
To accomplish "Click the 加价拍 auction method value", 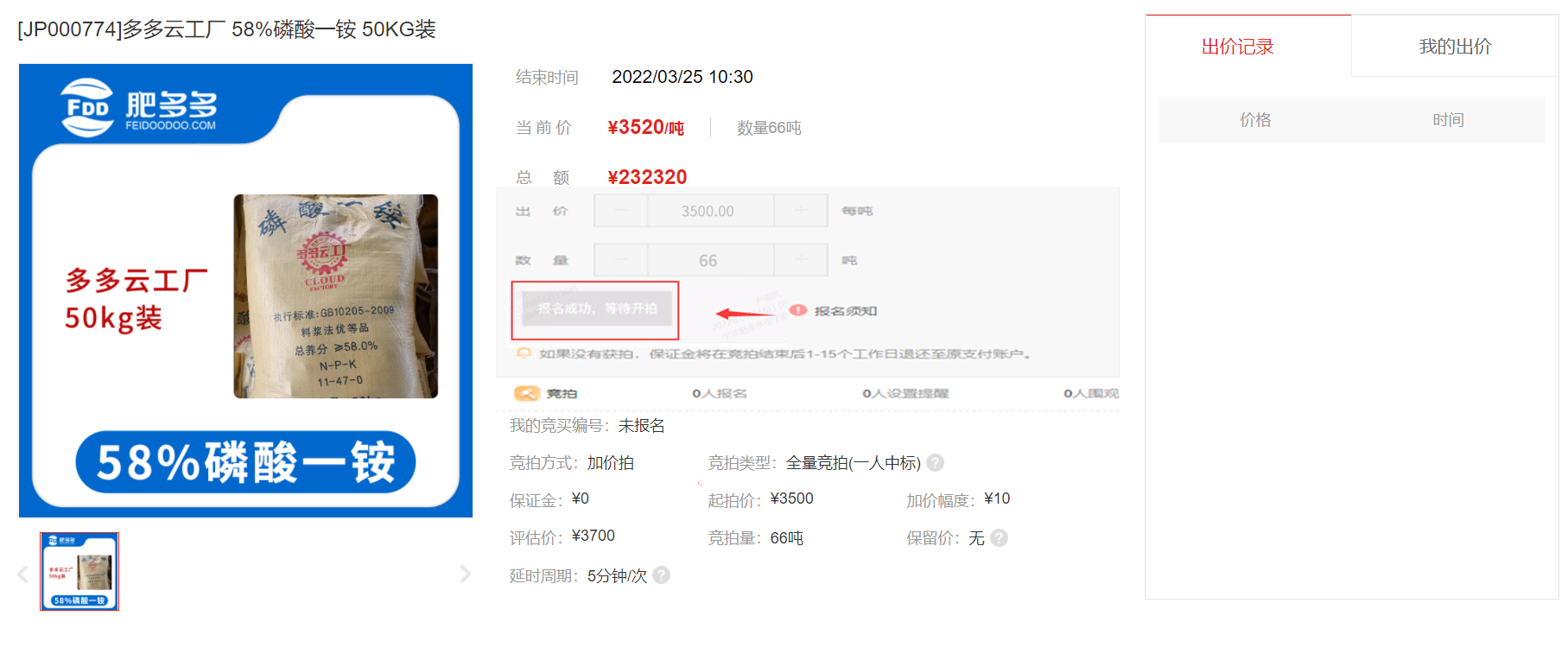I will tap(610, 463).
